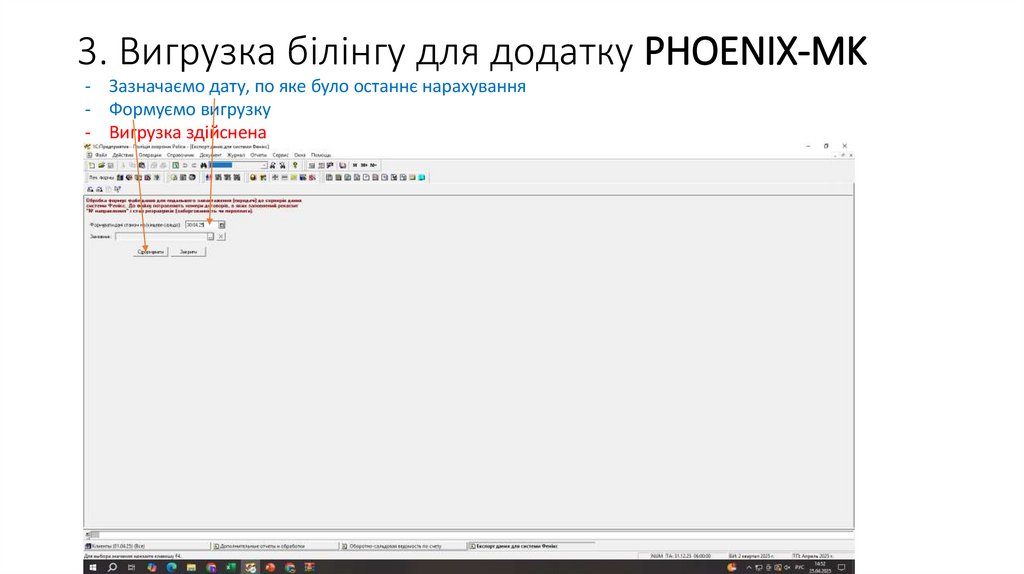Click the Task View taskbar icon
1024x574 pixels.
coord(131,567)
